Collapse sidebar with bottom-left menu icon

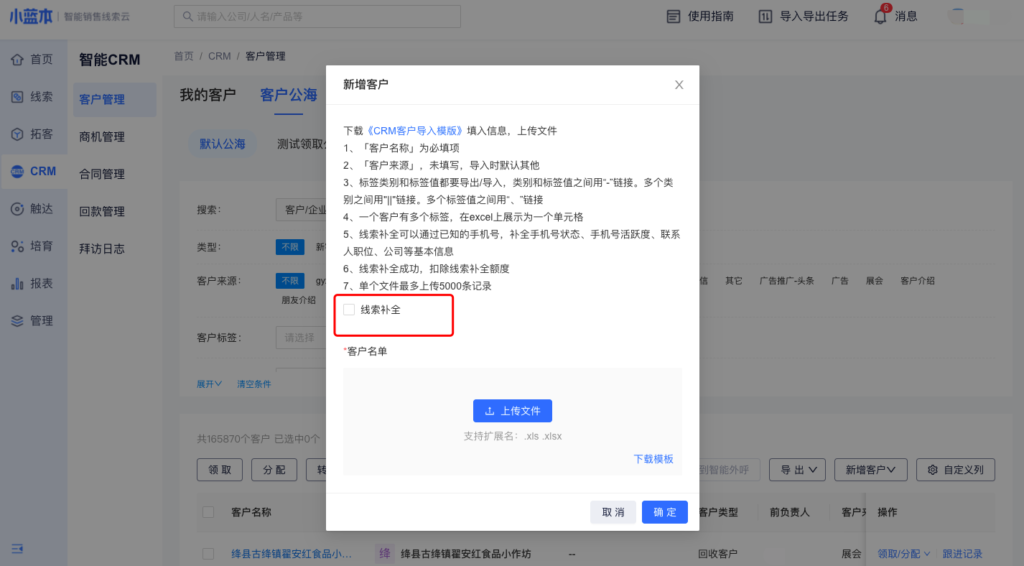pos(17,548)
